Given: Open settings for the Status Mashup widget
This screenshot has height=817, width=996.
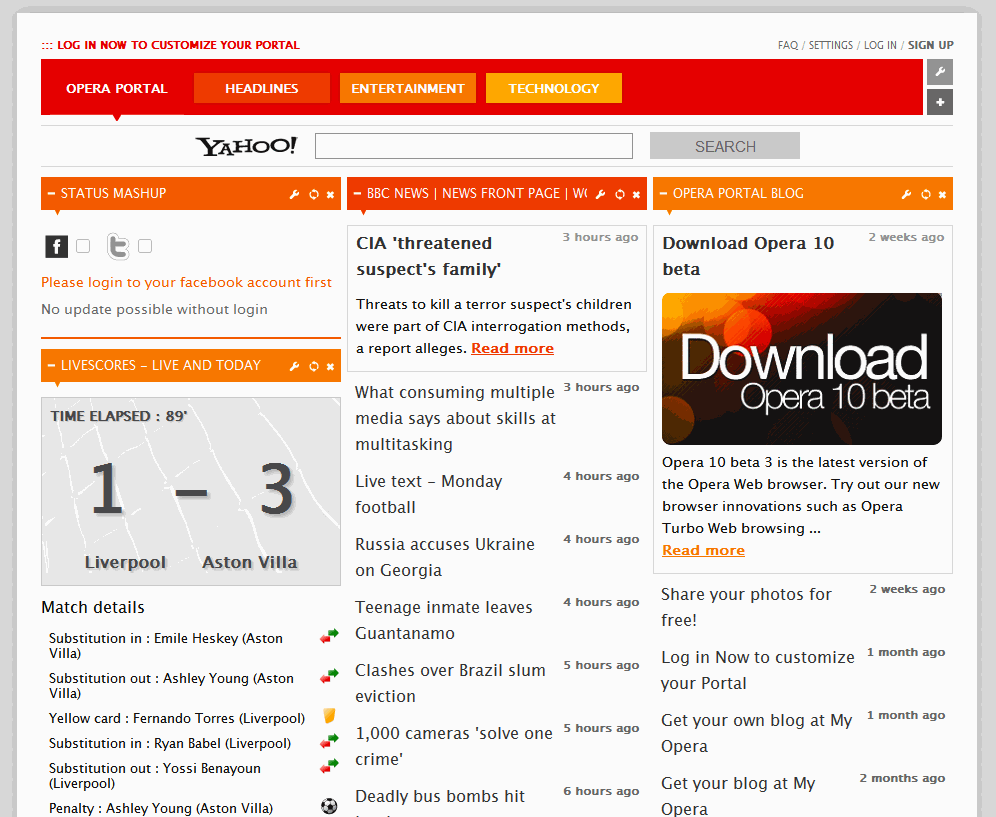Looking at the screenshot, I should point(294,194).
